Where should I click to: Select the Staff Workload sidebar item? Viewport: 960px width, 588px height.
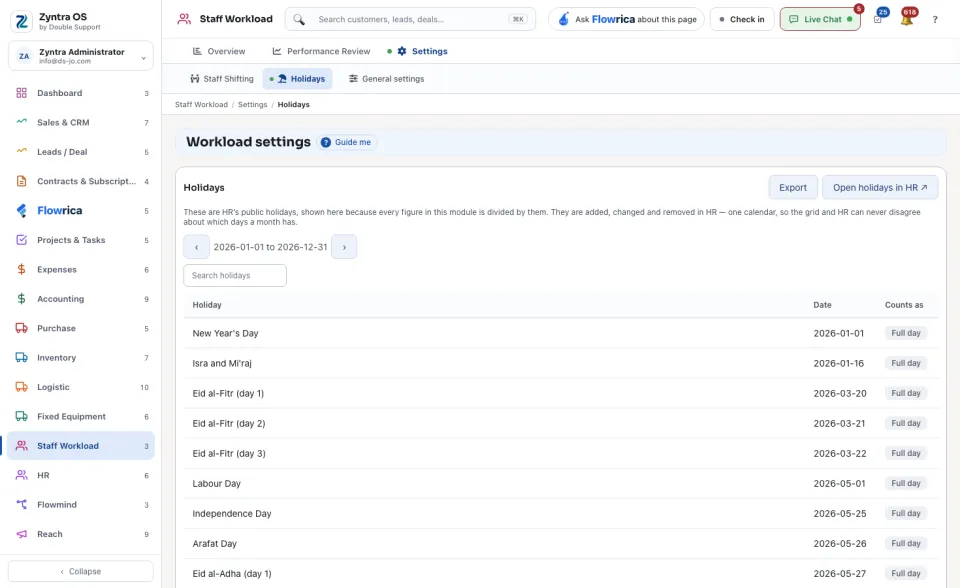tap(81, 446)
